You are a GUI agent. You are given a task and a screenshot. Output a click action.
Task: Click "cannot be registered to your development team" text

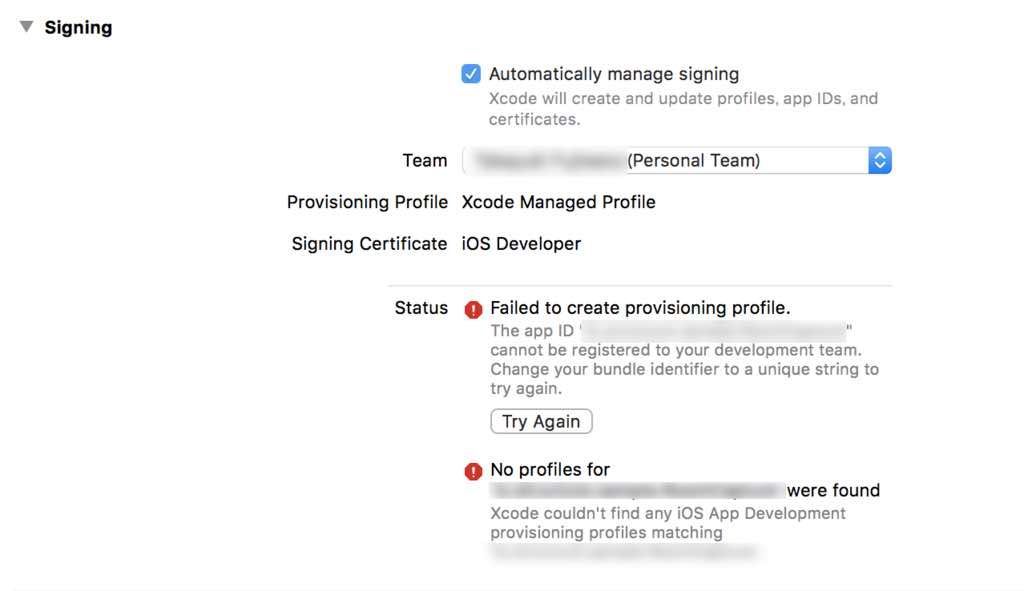tap(675, 350)
